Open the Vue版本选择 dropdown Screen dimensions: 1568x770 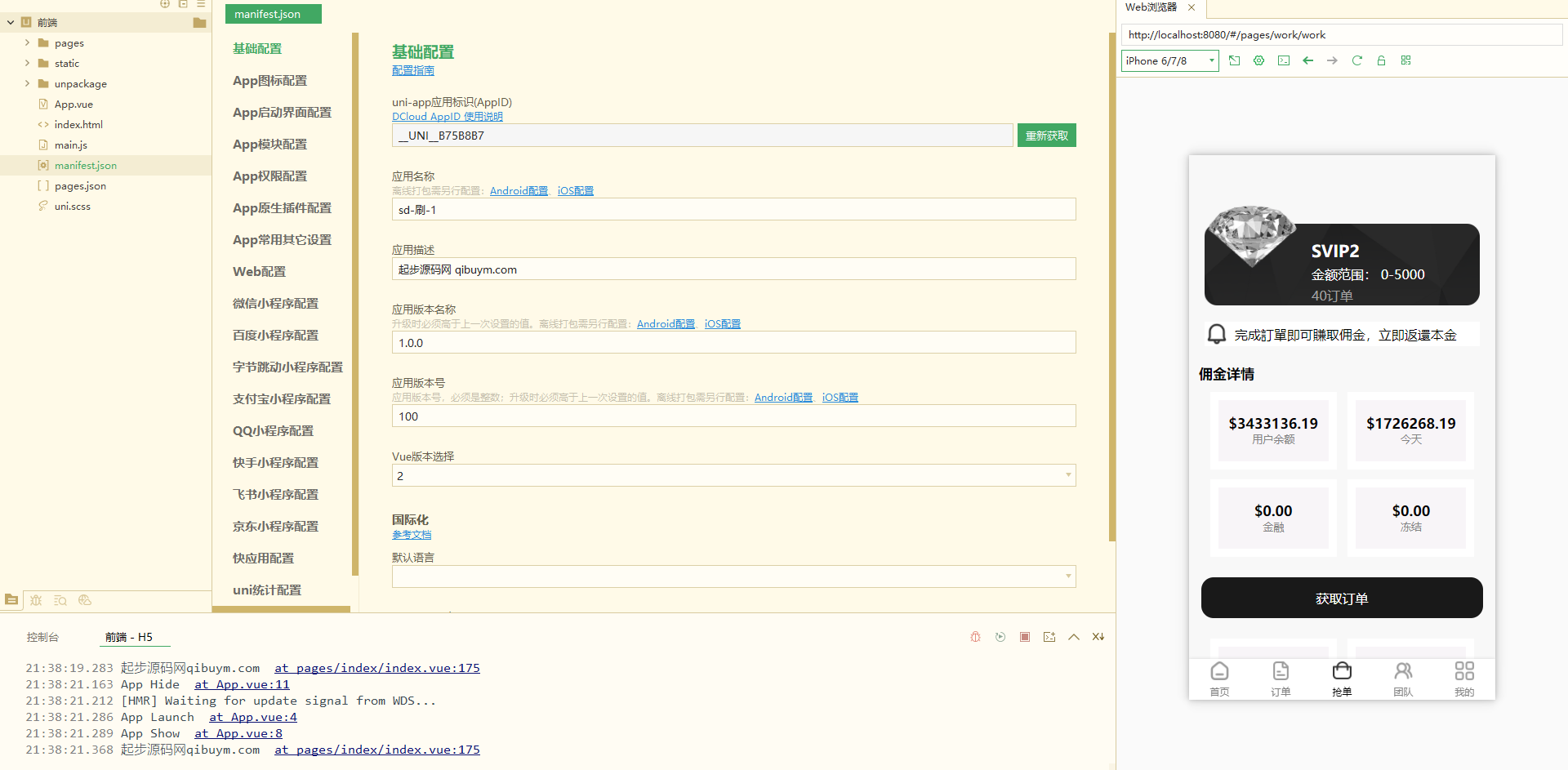click(x=733, y=475)
